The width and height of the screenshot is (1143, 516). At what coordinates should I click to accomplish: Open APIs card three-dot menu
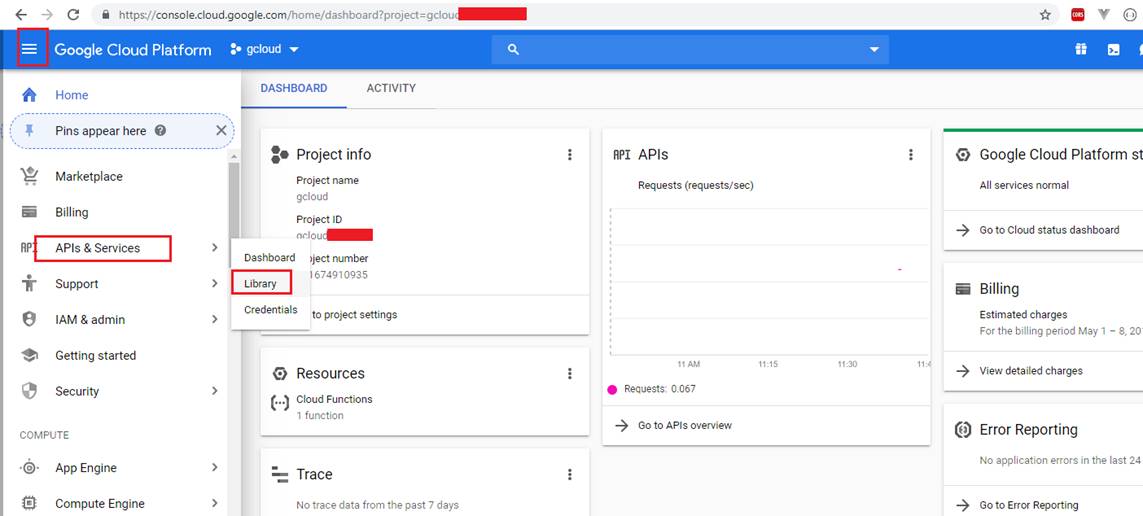(910, 155)
